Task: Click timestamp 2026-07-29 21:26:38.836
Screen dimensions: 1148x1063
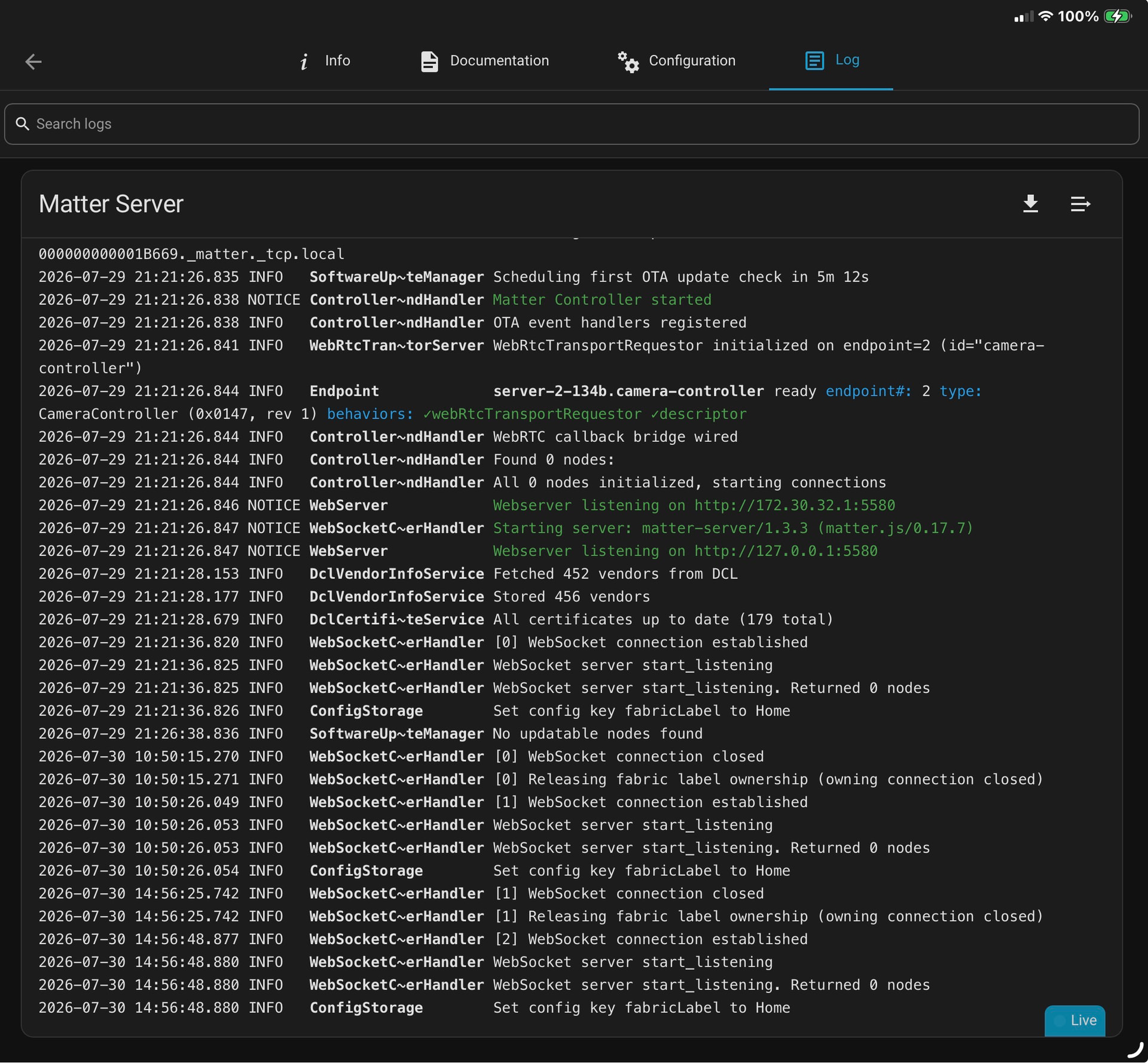Action: (x=139, y=733)
